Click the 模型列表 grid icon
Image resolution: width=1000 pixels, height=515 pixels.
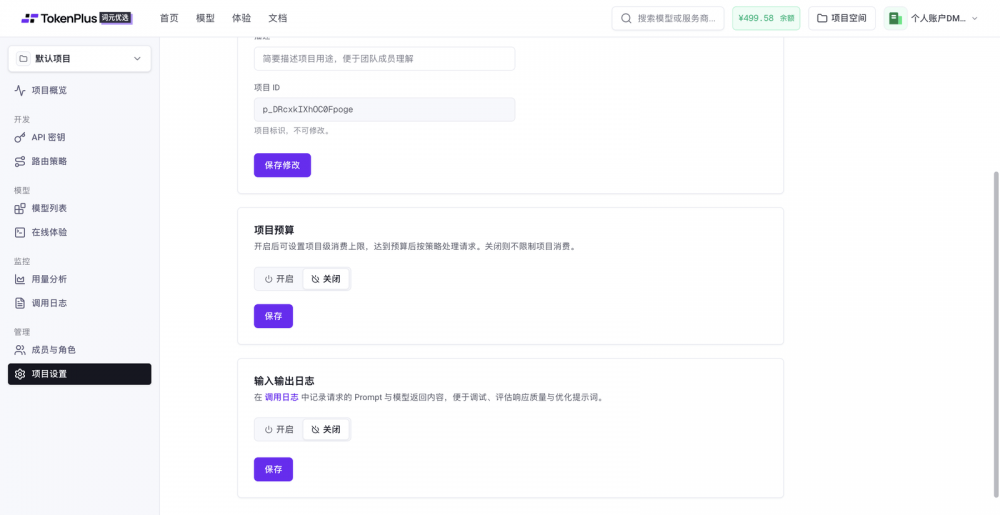pyautogui.click(x=20, y=208)
